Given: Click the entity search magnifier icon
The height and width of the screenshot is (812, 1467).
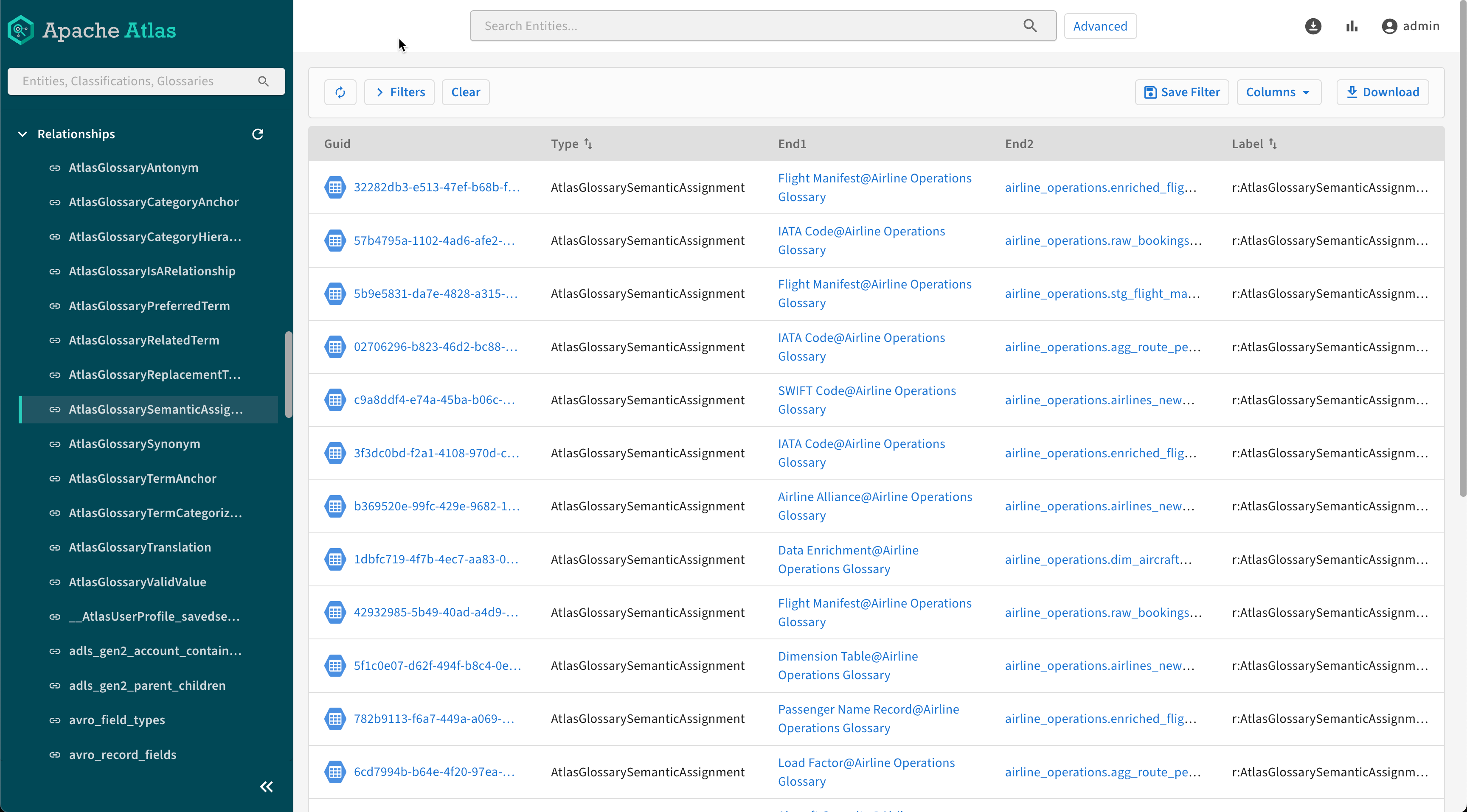Looking at the screenshot, I should point(1030,25).
